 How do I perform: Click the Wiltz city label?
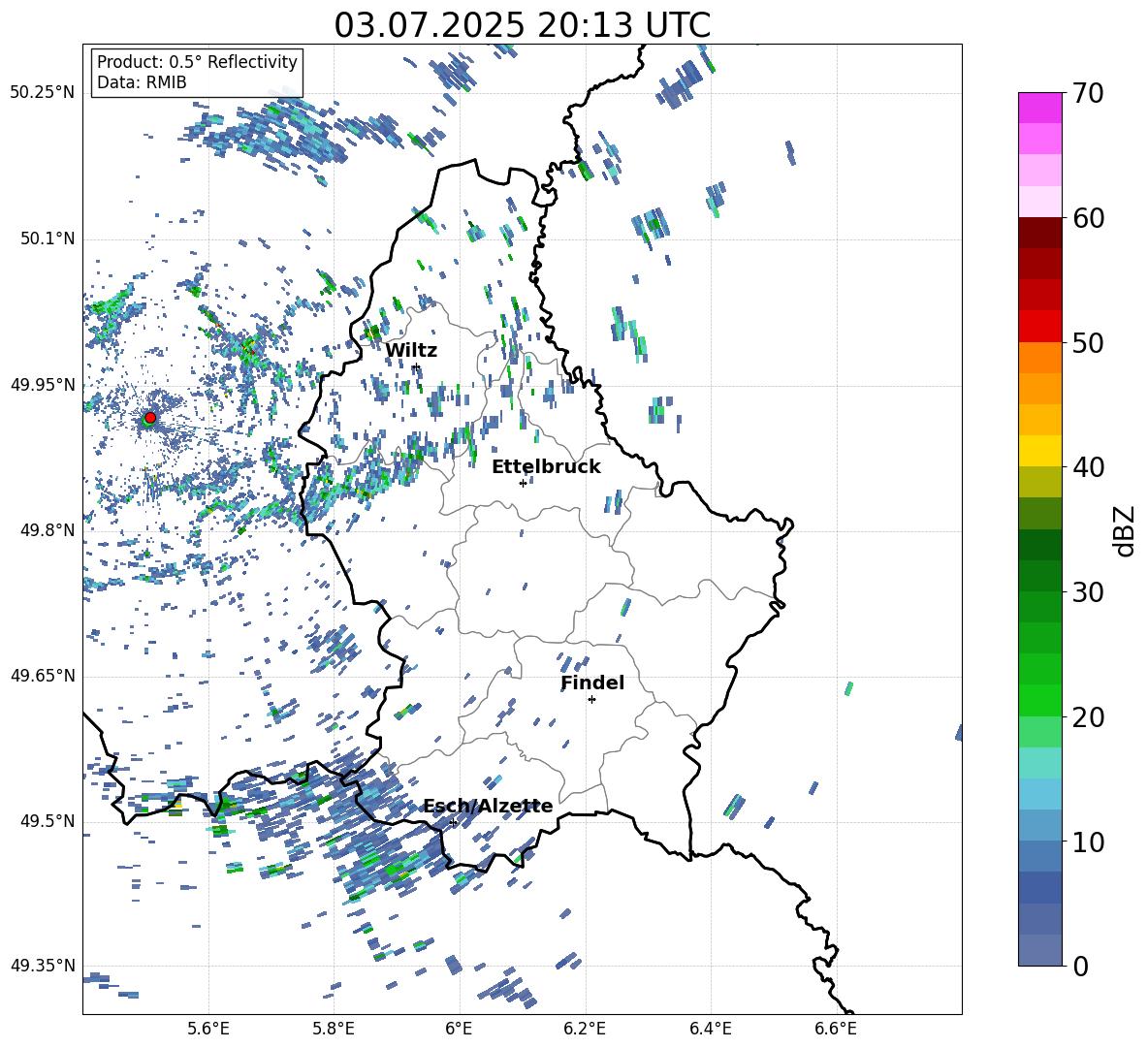coord(411,351)
